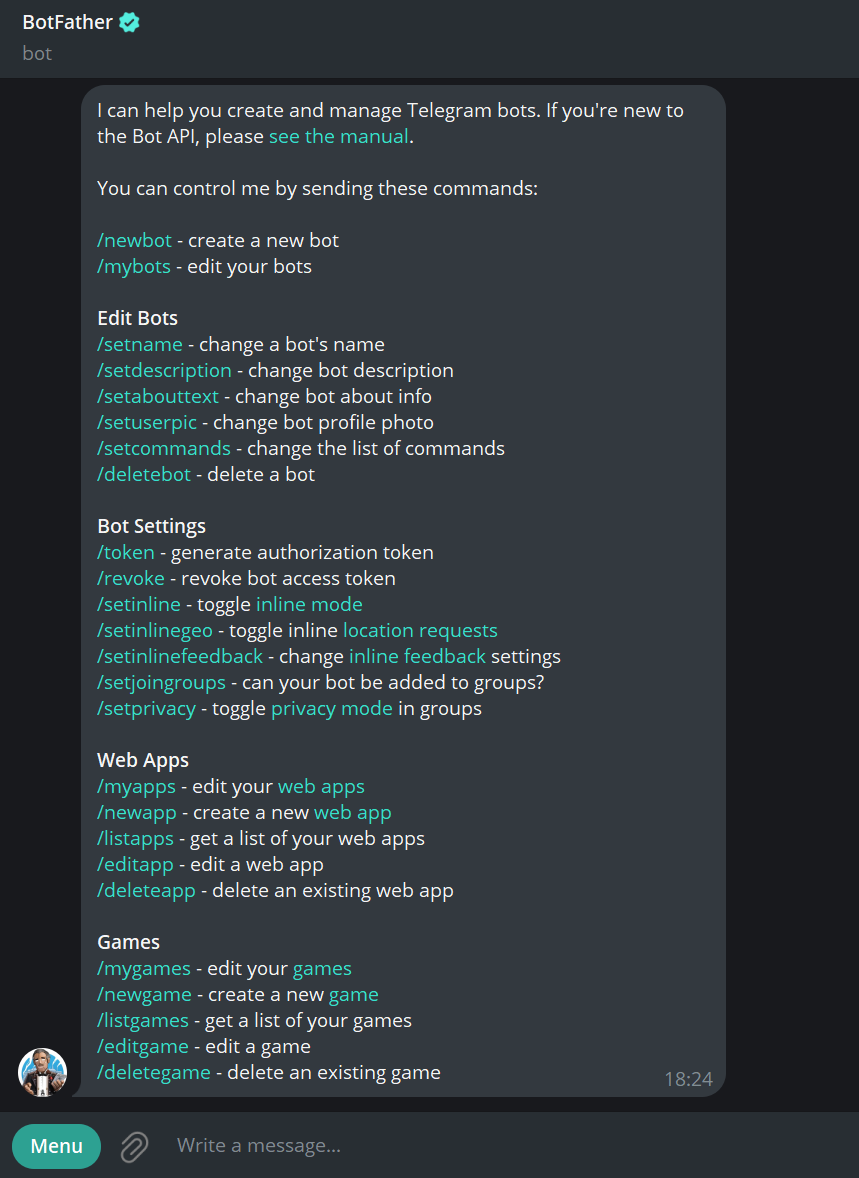This screenshot has width=859, height=1178.
Task: Open the attachment paperclip icon
Action: click(133, 1146)
